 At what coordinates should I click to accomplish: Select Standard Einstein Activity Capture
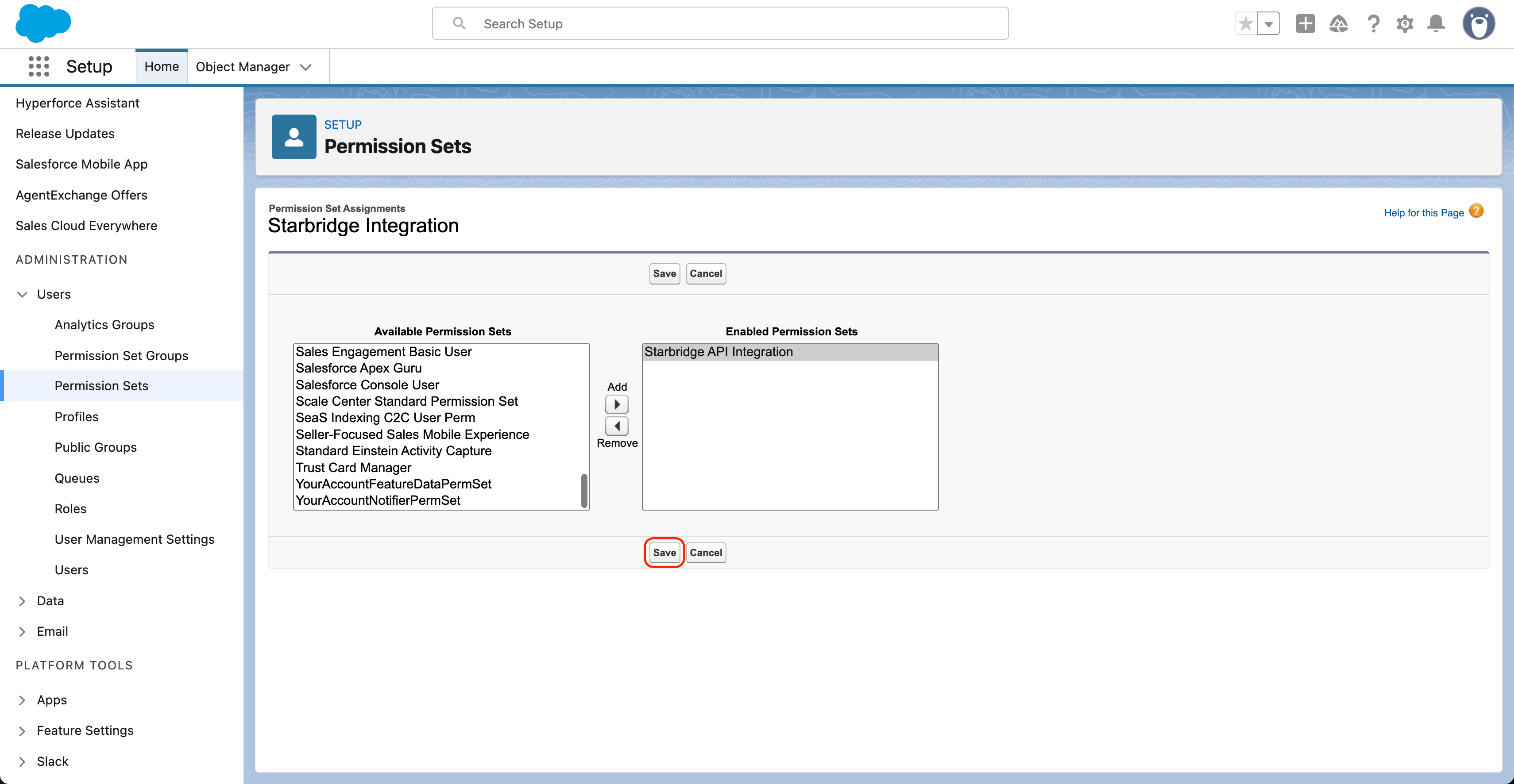(x=437, y=451)
